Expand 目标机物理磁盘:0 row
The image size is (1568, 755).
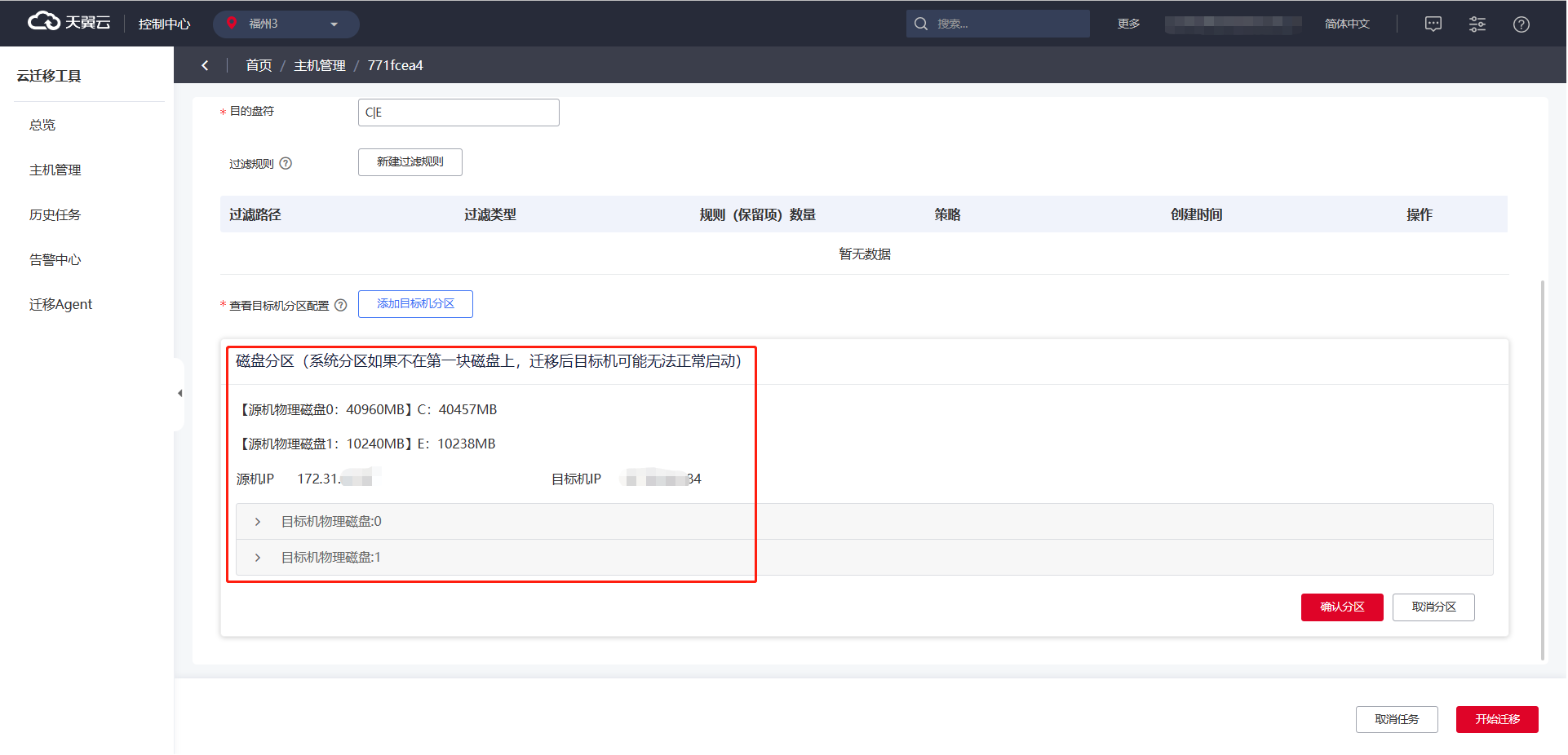click(x=258, y=522)
